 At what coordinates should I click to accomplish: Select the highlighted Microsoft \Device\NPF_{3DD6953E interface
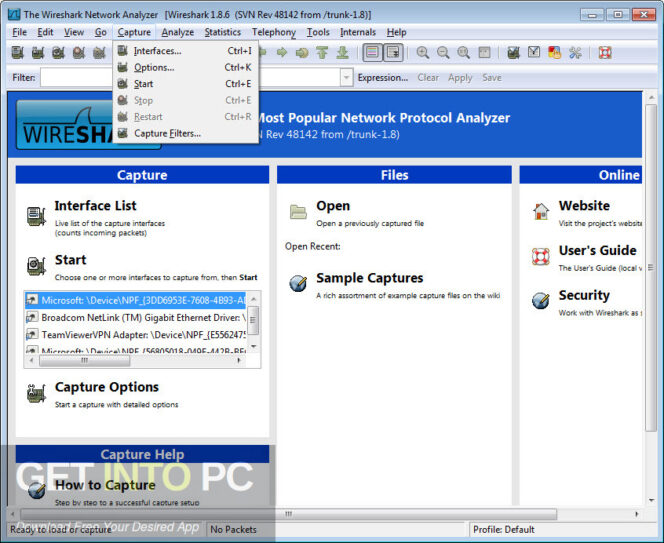(x=136, y=300)
